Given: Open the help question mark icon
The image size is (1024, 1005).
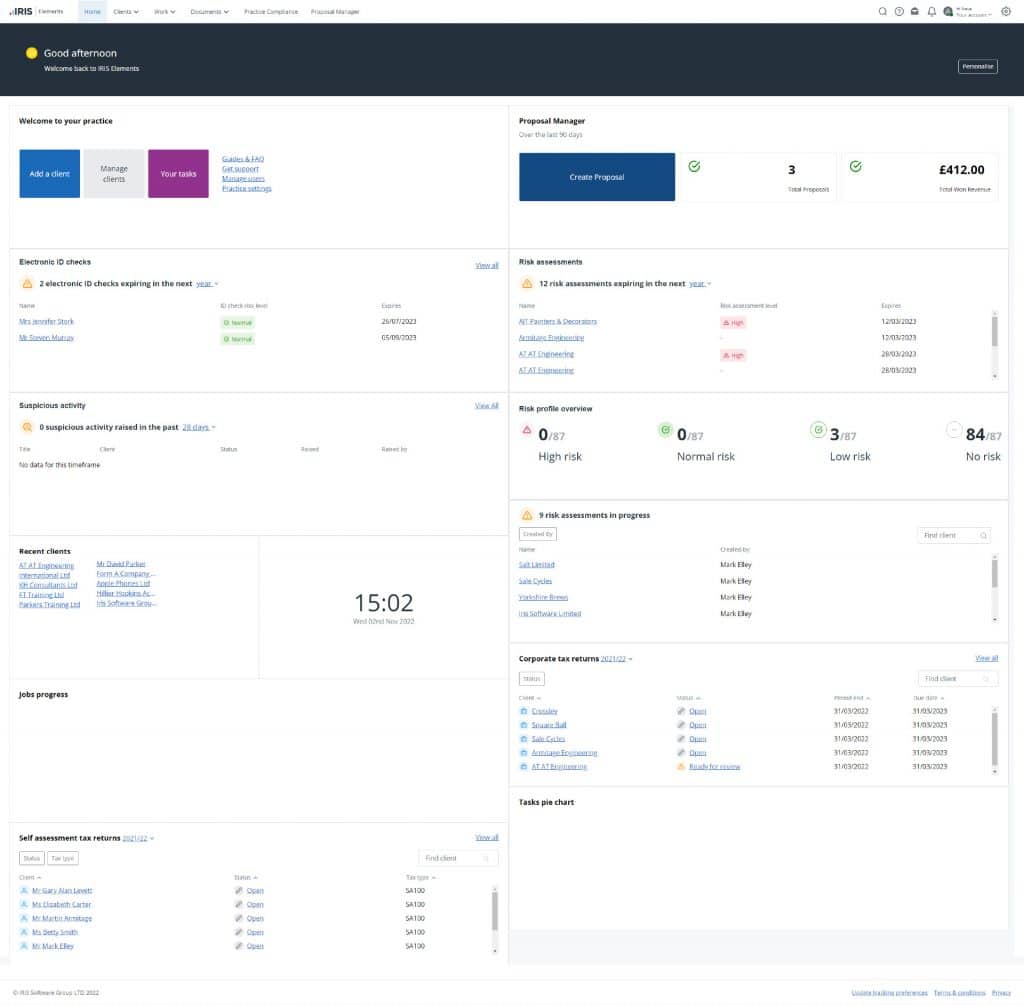Looking at the screenshot, I should [x=899, y=11].
